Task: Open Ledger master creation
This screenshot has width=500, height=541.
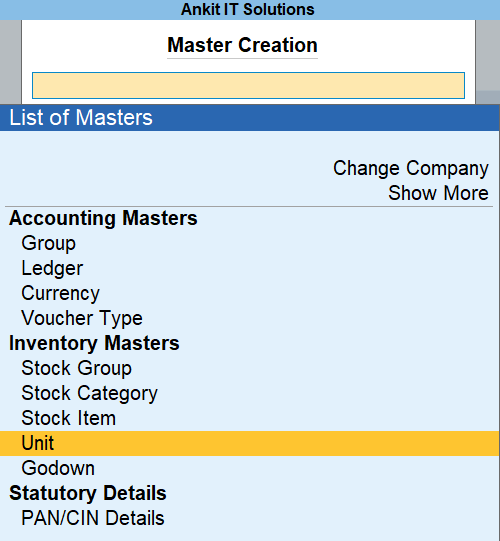Action: 52,268
